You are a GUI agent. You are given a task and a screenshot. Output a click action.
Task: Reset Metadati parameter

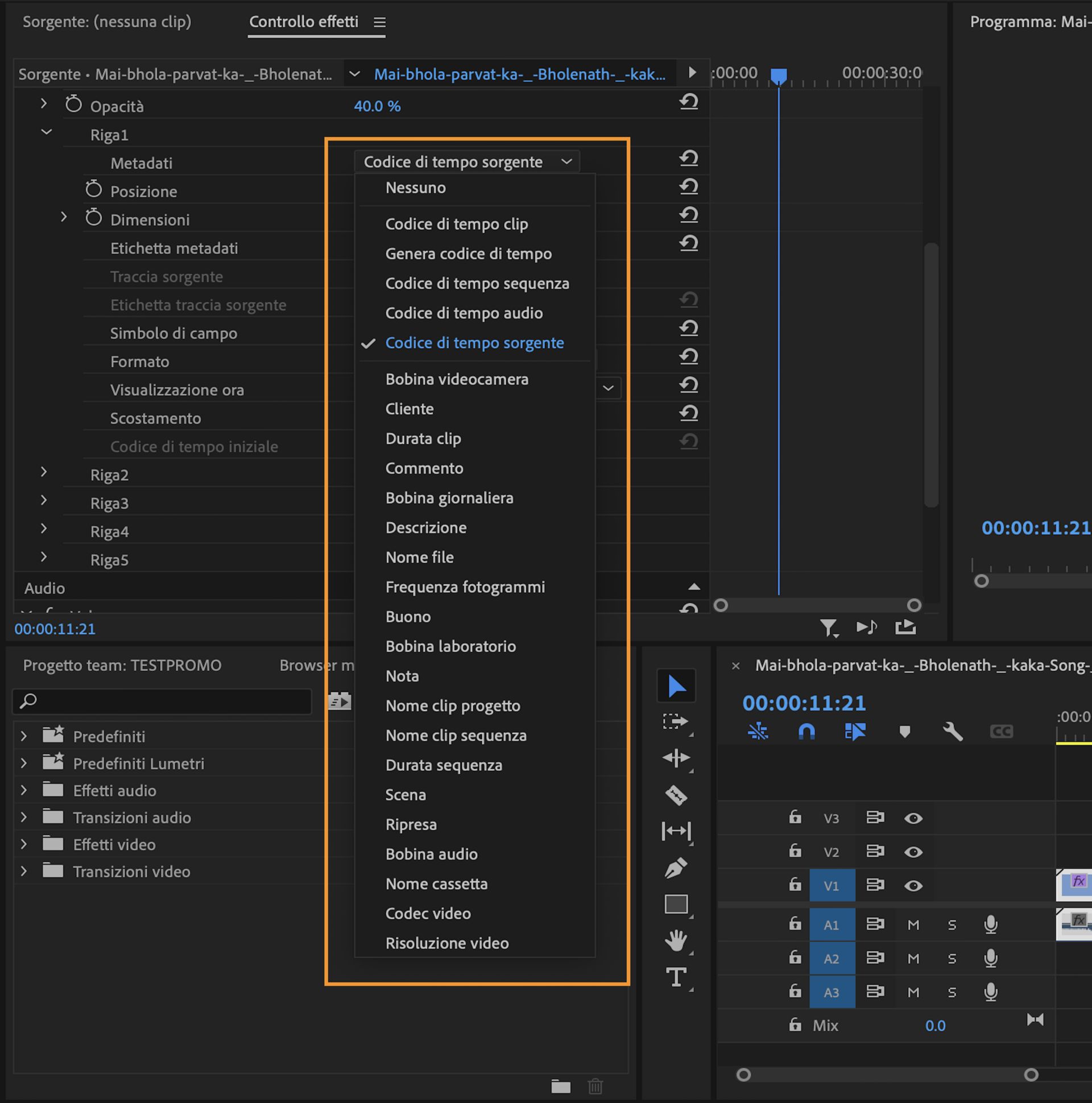point(688,159)
